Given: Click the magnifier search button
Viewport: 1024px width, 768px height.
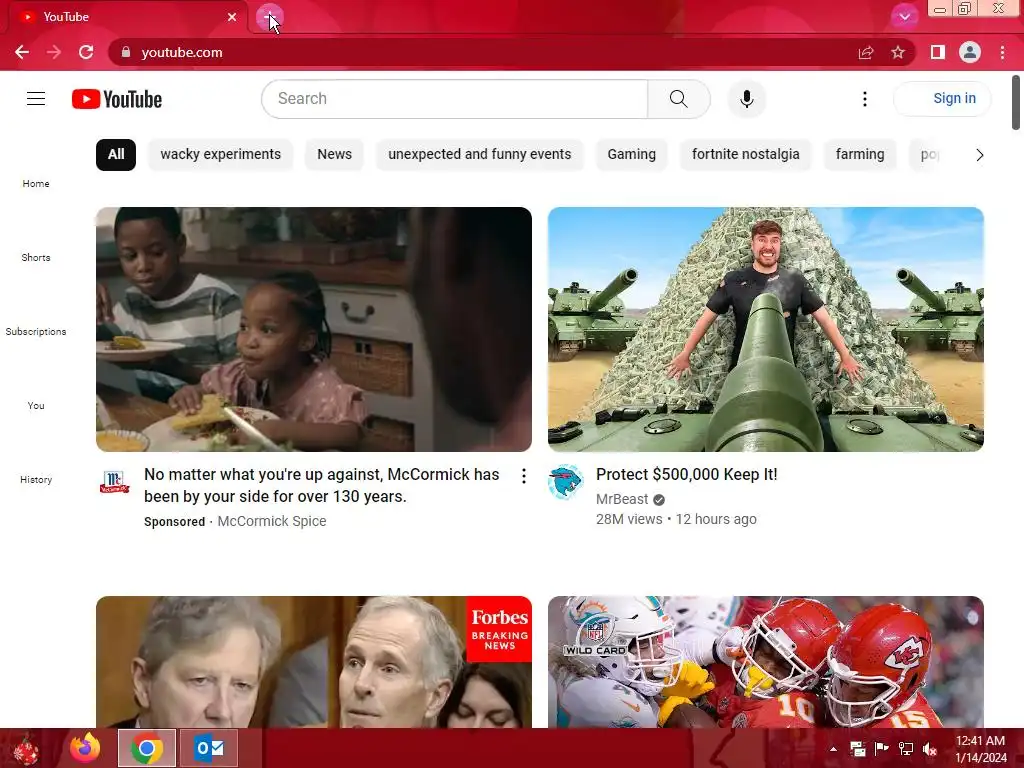Looking at the screenshot, I should (679, 99).
